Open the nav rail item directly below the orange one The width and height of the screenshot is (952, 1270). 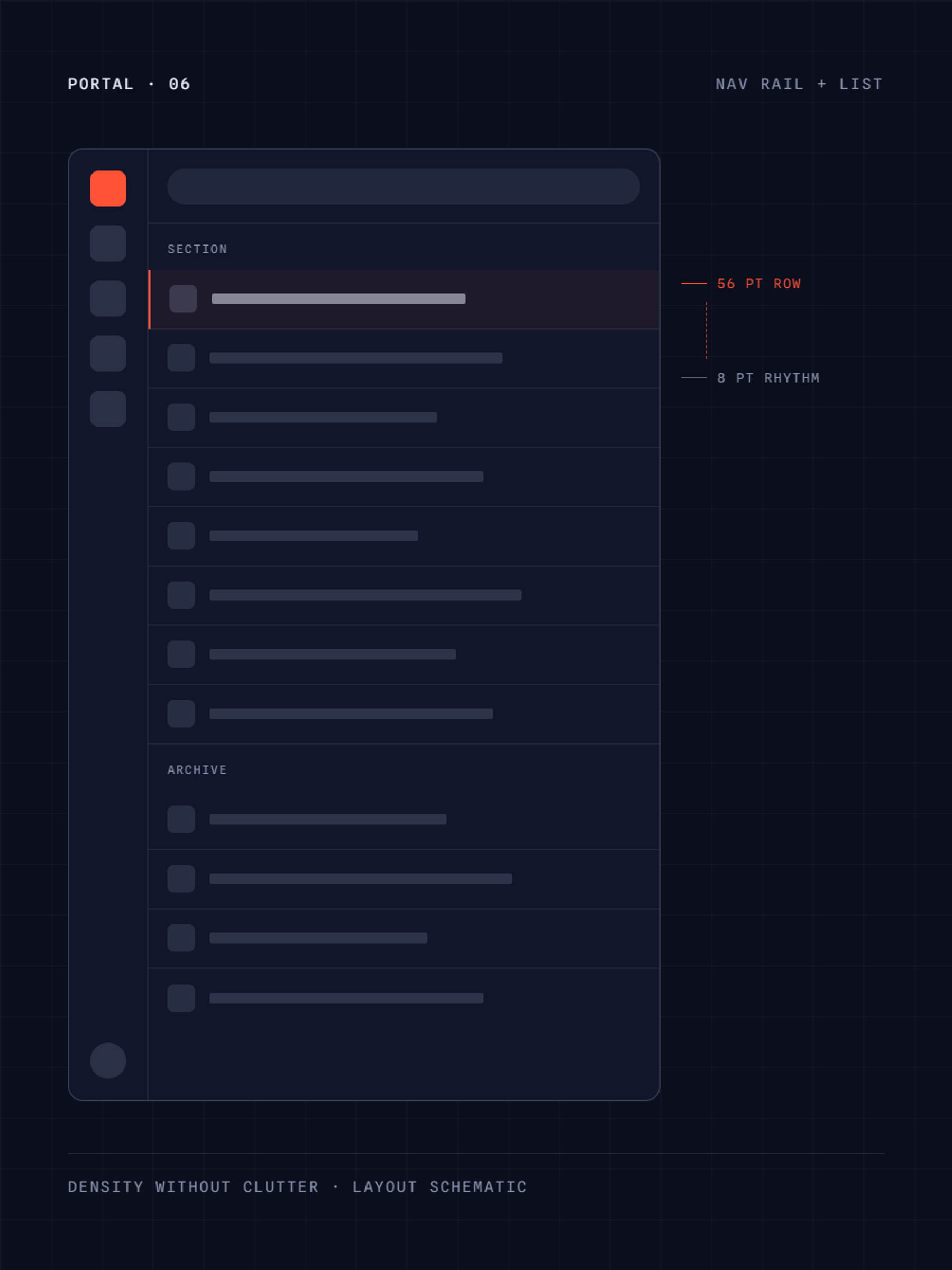[x=108, y=243]
